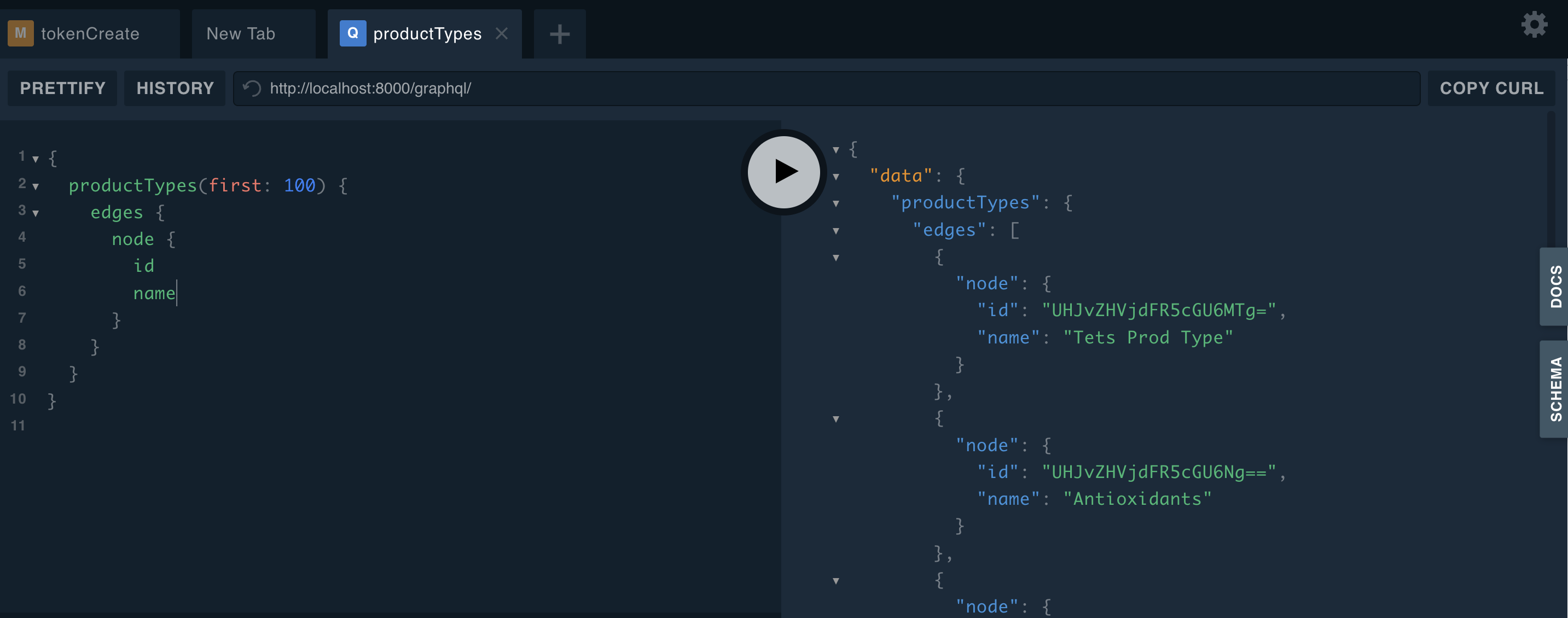The image size is (1568, 618).
Task: Click the response pane vertical scrollbar
Action: [x=1550, y=183]
